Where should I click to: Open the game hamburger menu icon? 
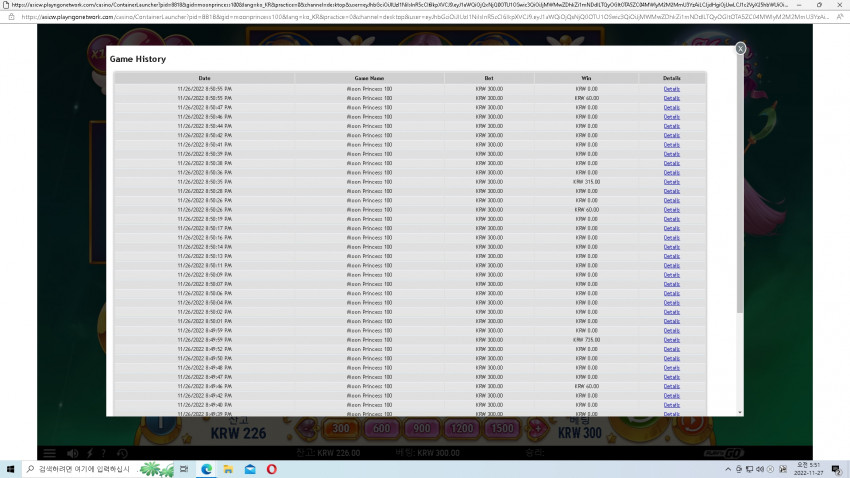(x=49, y=453)
